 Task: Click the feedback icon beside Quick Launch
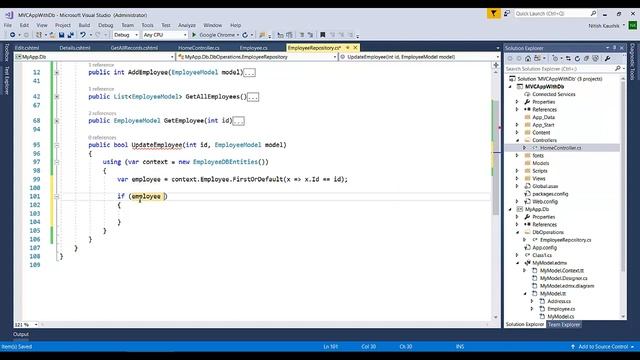pyautogui.click(x=507, y=14)
